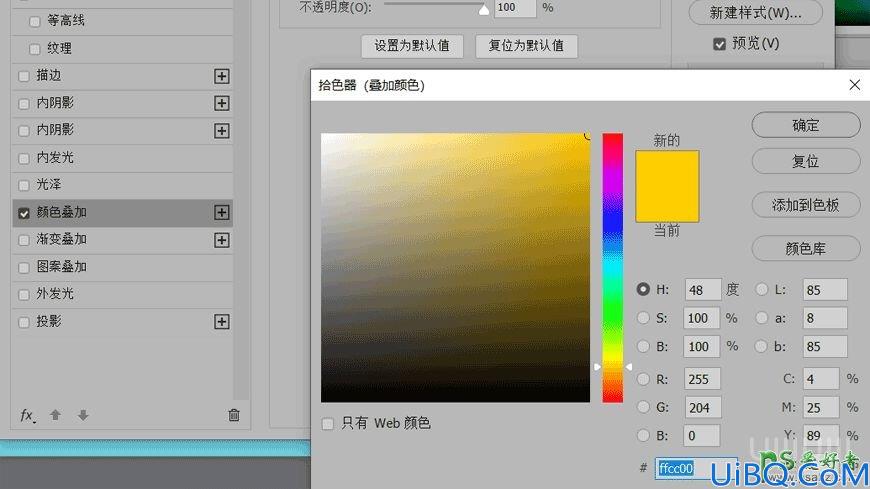Select the Lab b radio button
Screen dimensions: 870x489
[x=762, y=346]
